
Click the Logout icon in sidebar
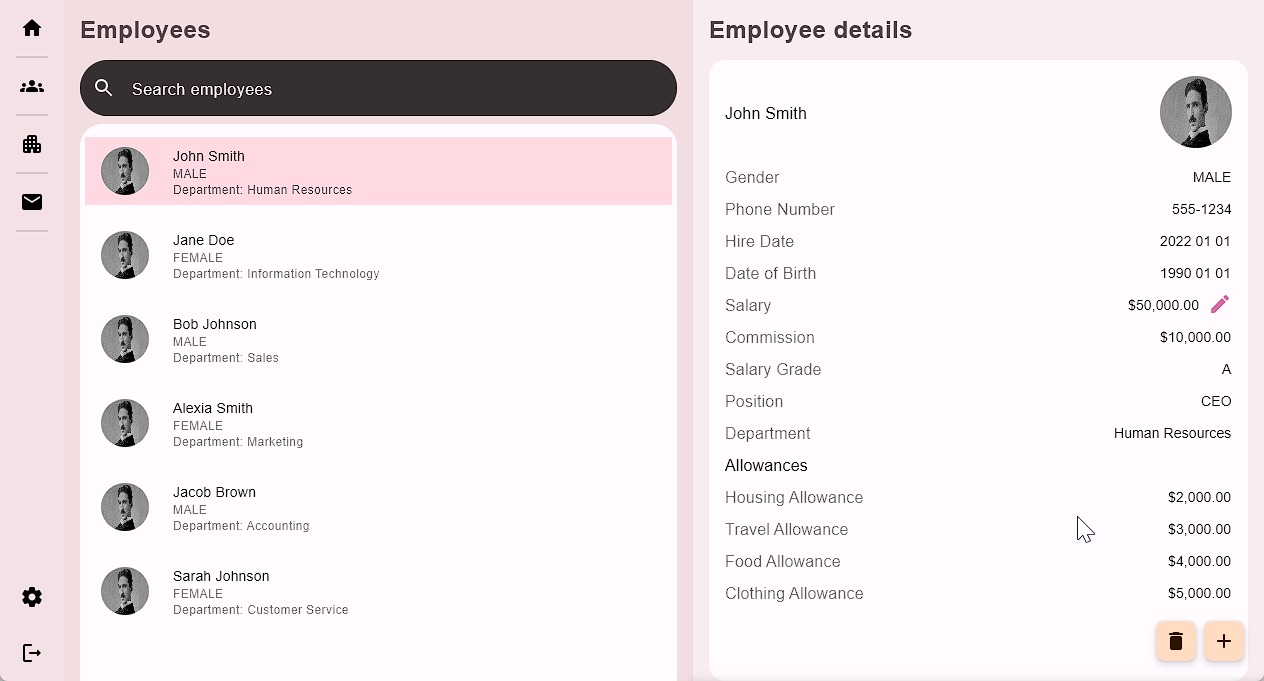pos(32,653)
